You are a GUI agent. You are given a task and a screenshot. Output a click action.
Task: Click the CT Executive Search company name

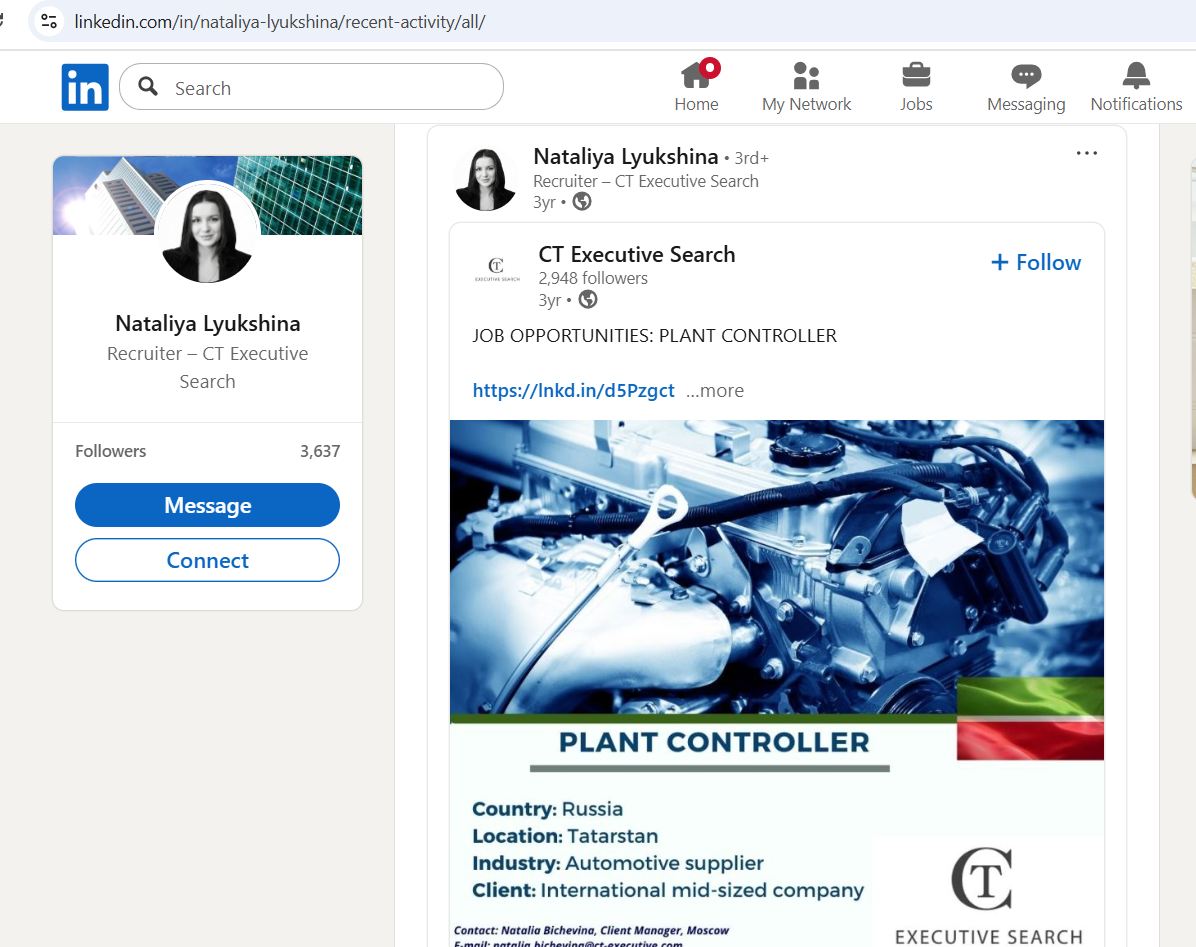point(636,254)
